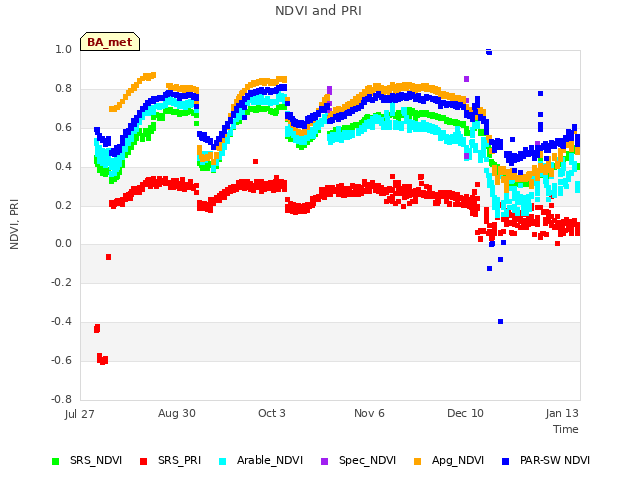The height and width of the screenshot is (480, 640).
Task: Select the PAR-SW NDVI legend label
Action: pos(555,460)
